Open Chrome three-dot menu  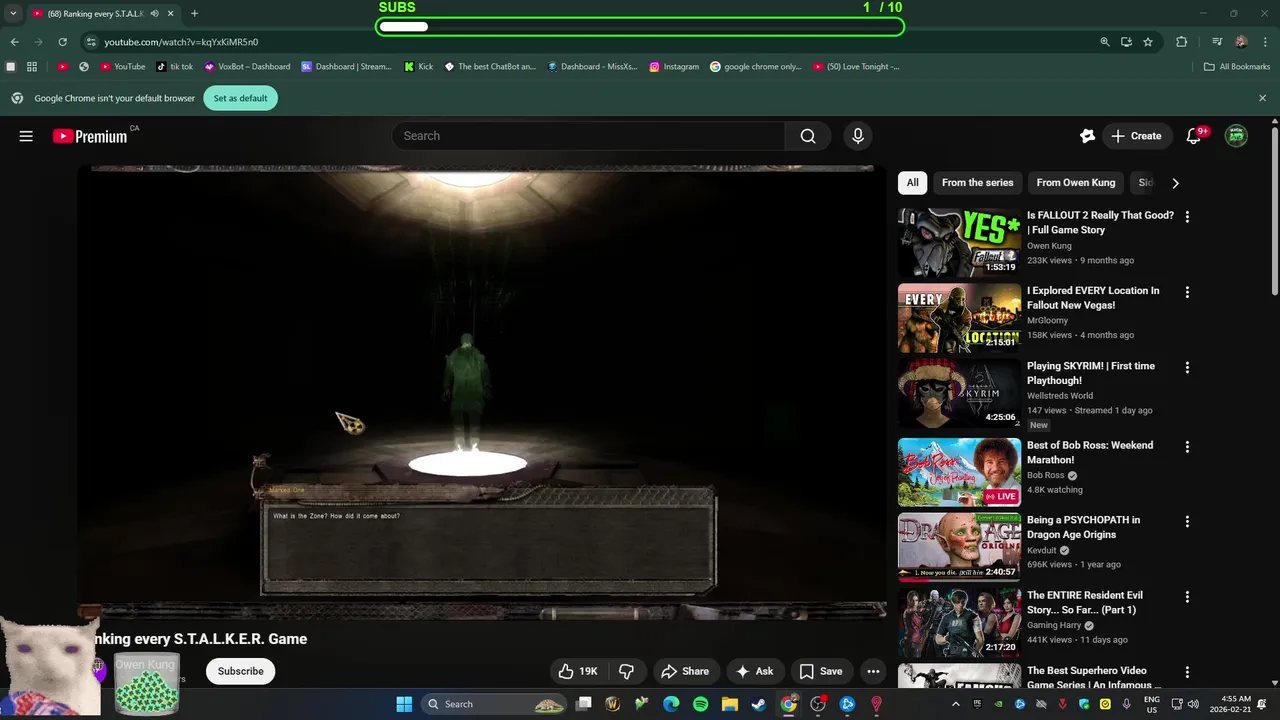tap(1264, 42)
